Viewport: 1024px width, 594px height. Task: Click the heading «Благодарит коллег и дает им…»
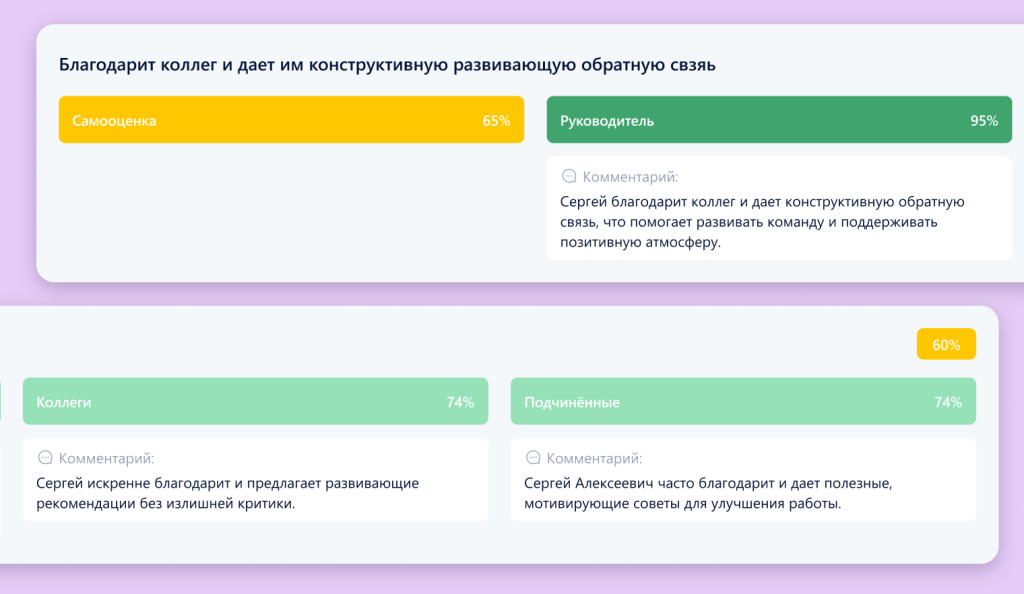pos(387,65)
